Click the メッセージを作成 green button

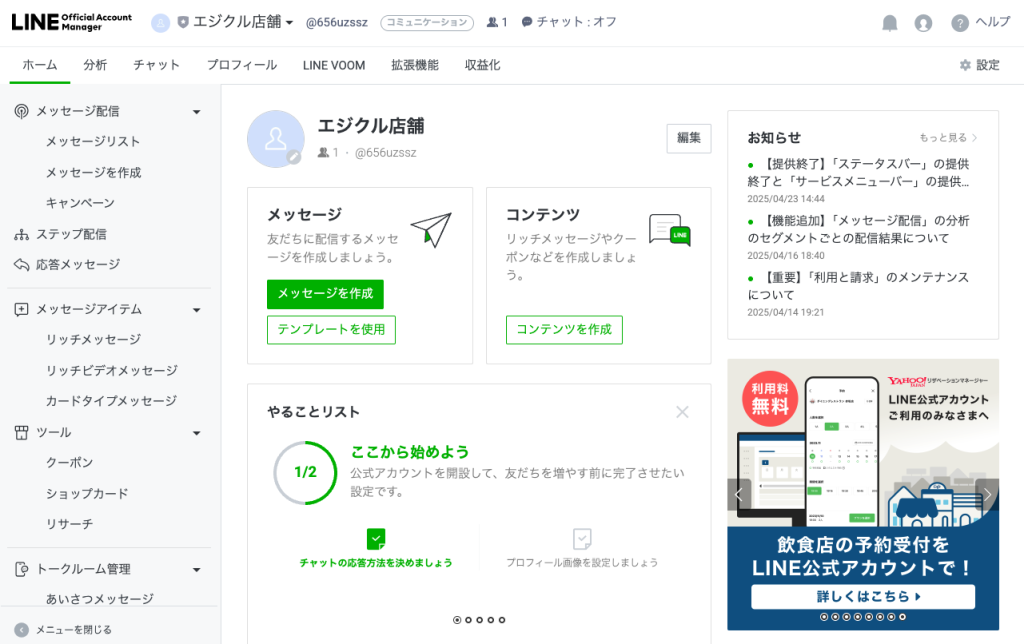pos(325,294)
